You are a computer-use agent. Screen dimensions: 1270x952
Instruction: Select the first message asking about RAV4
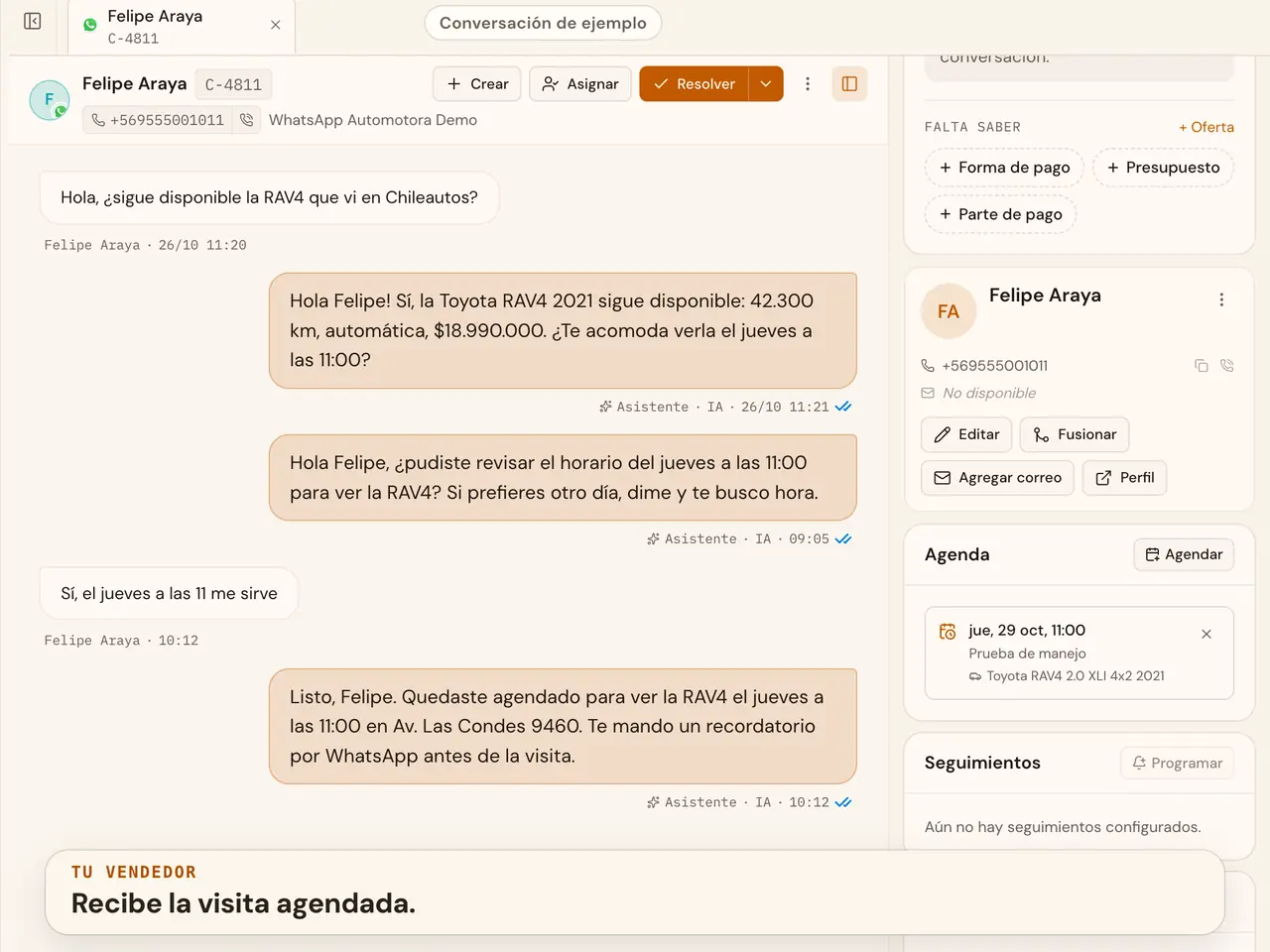269,197
